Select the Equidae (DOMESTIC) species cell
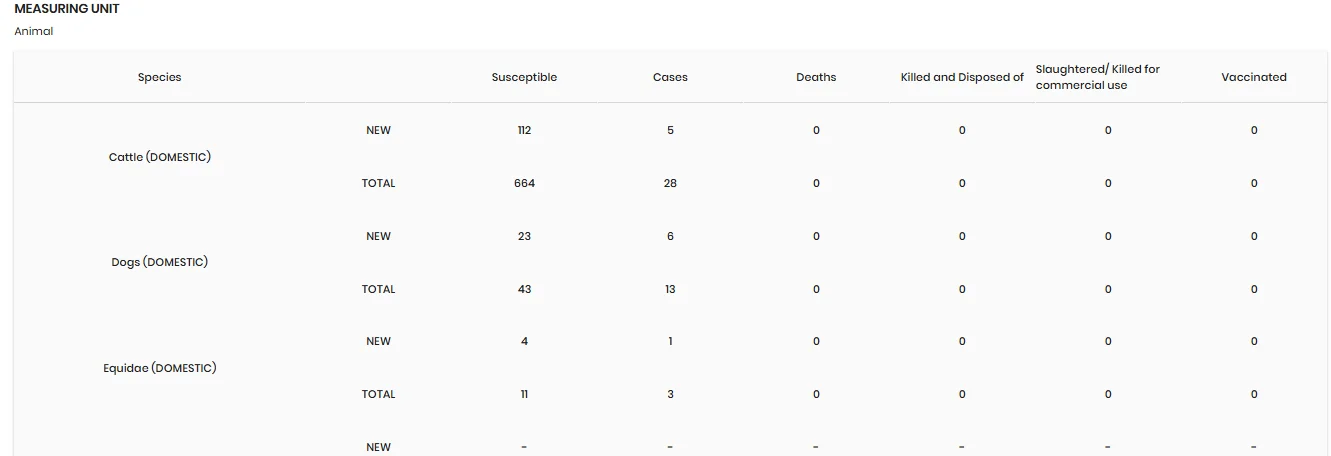This screenshot has width=1331, height=456. (x=160, y=368)
